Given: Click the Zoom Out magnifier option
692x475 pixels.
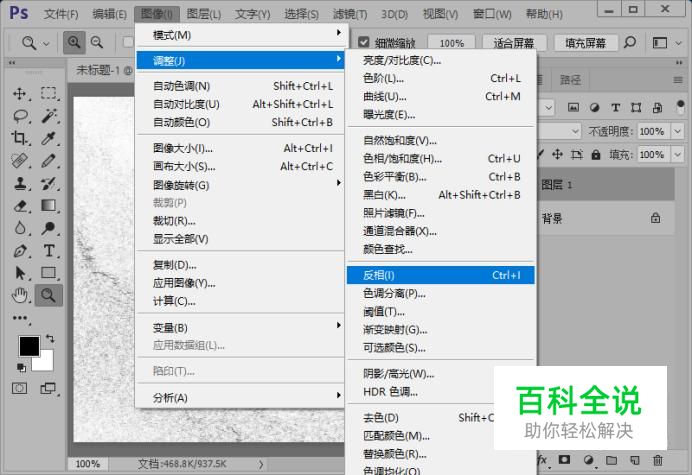Looking at the screenshot, I should tap(97, 42).
